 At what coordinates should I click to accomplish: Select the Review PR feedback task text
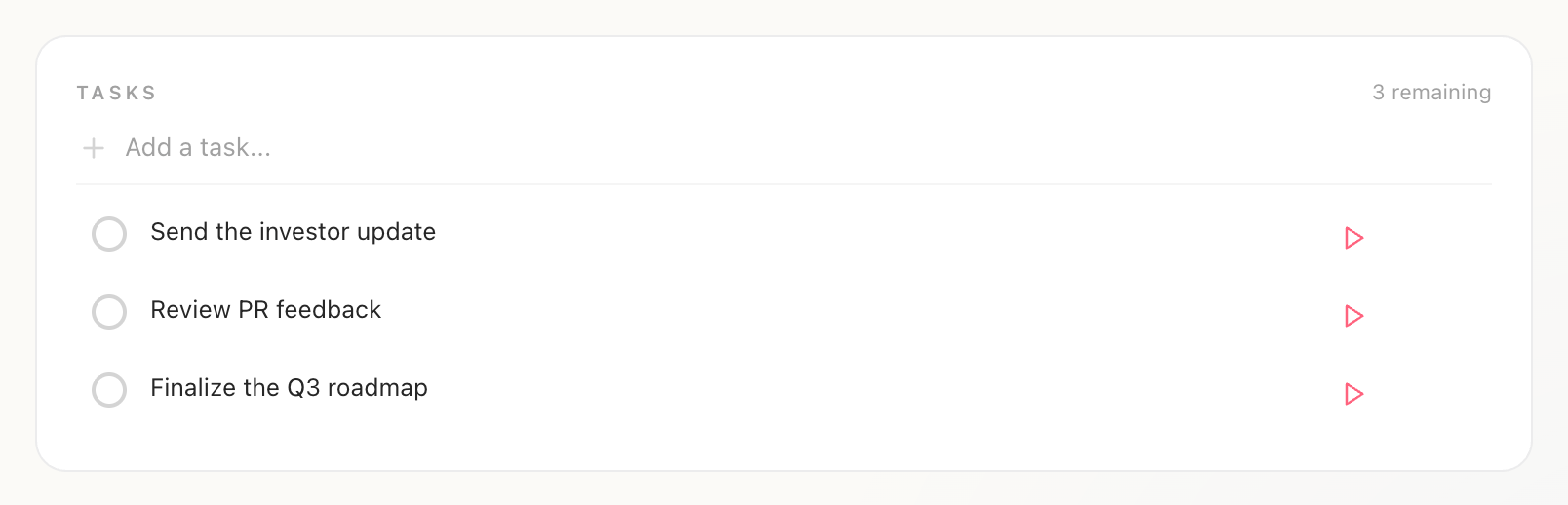pyautogui.click(x=265, y=310)
